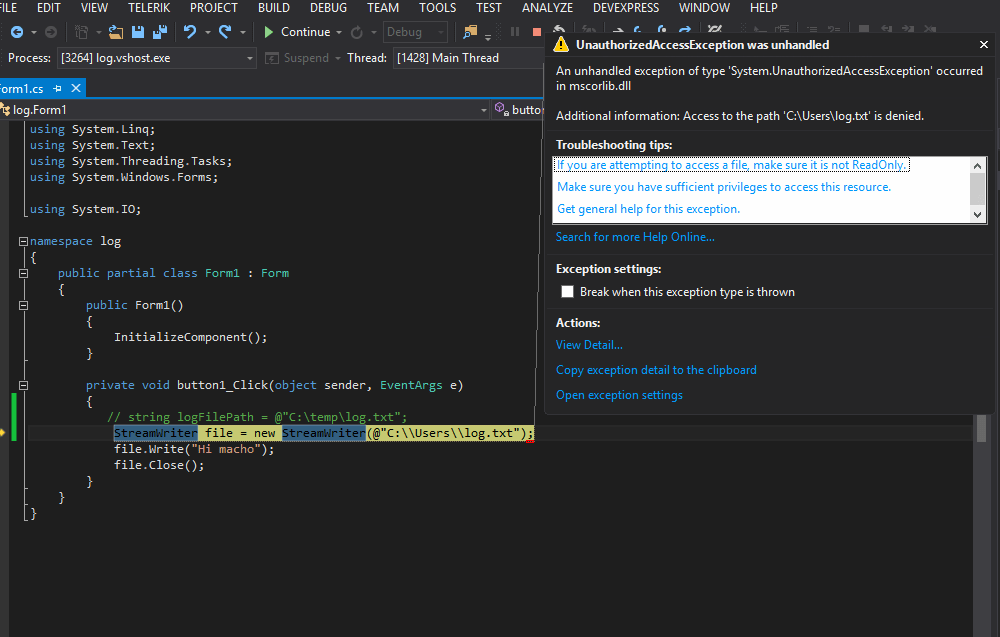Click the Continue button
This screenshot has height=637, width=1000.
pyautogui.click(x=300, y=31)
